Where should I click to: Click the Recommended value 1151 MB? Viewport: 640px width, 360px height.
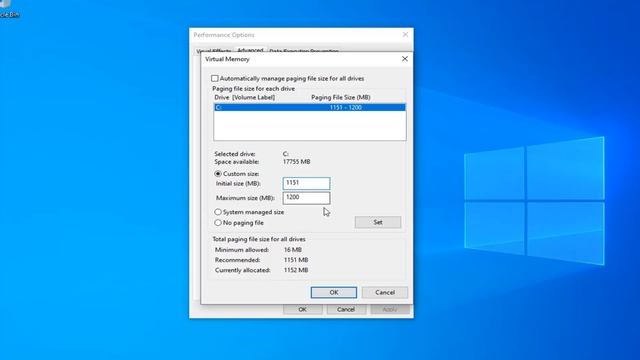(x=296, y=260)
